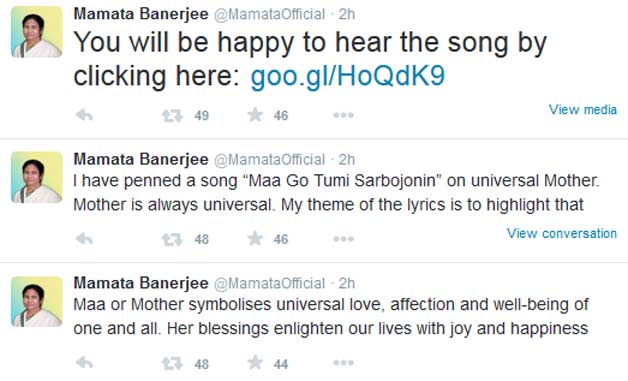Screen dimensions: 628x381
Task: Favorite the 'penned a song' tweet
Action: click(255, 239)
